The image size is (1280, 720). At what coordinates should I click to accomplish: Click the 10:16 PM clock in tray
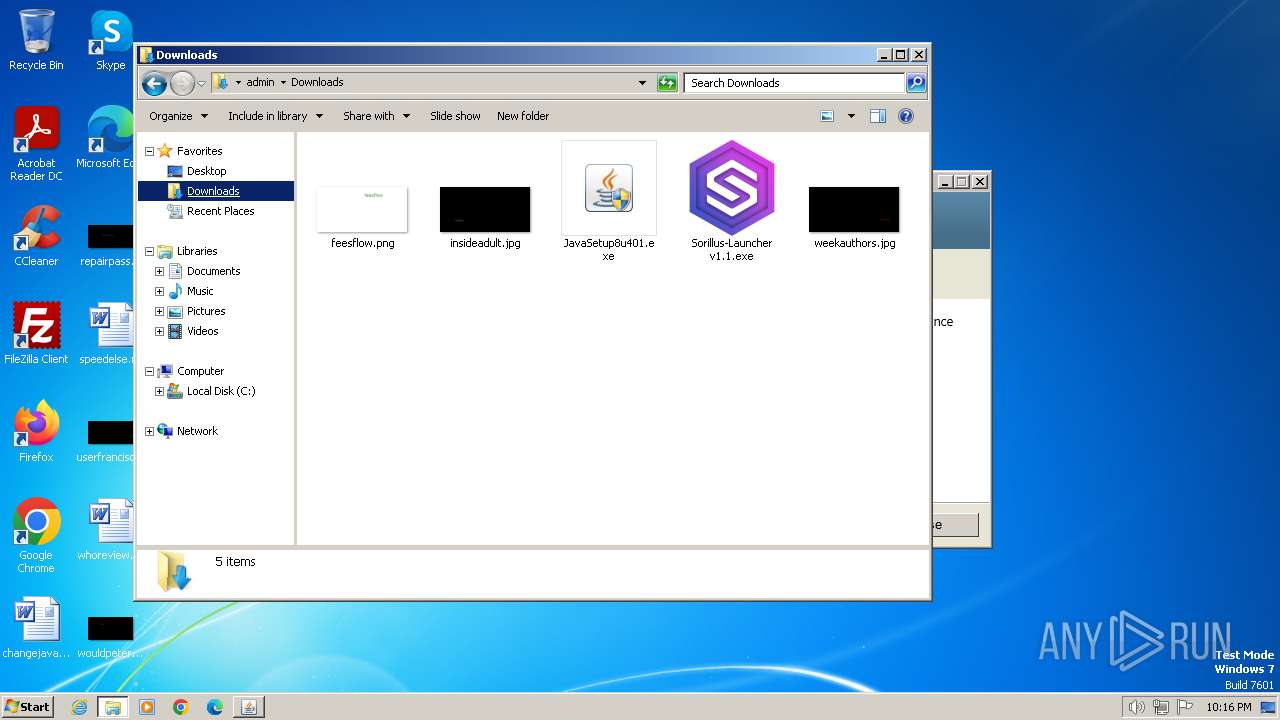[1228, 707]
